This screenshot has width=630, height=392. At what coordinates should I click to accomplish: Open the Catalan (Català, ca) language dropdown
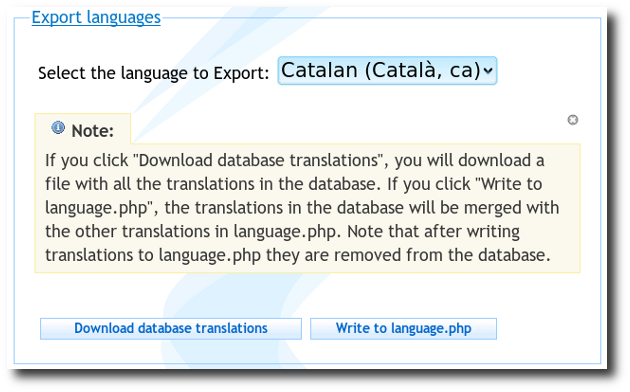tap(387, 71)
